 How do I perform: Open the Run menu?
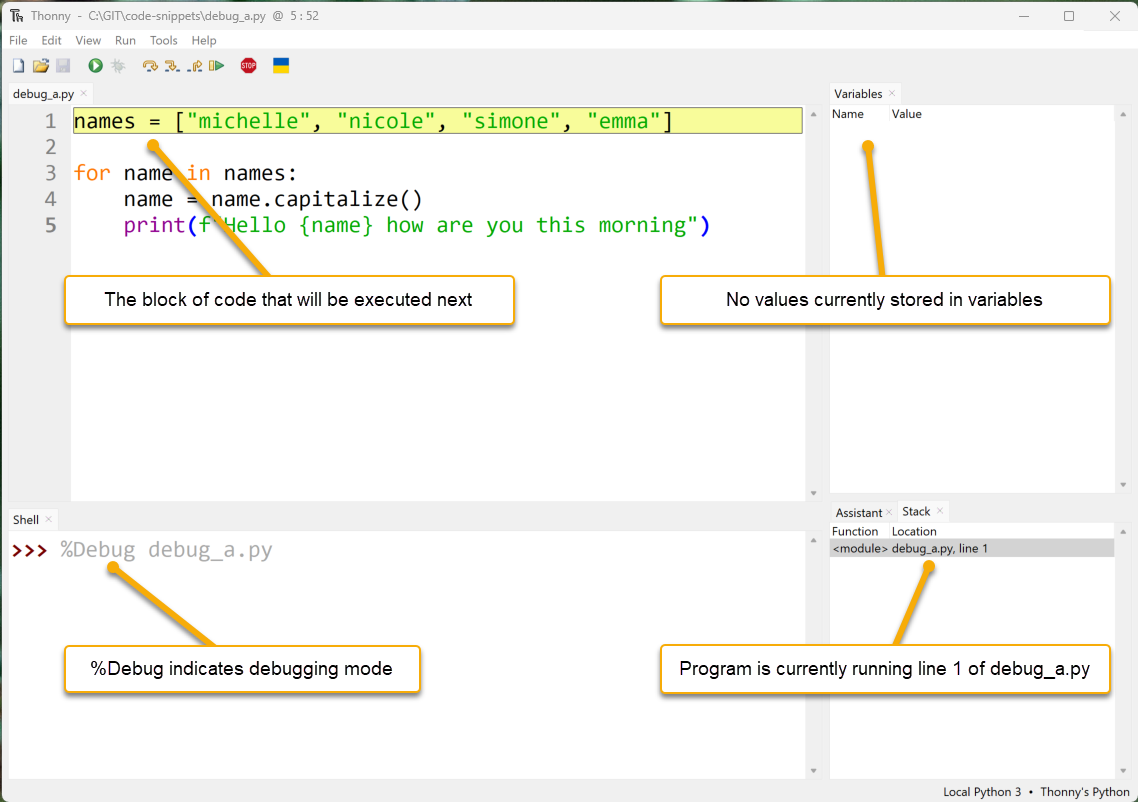pos(125,41)
